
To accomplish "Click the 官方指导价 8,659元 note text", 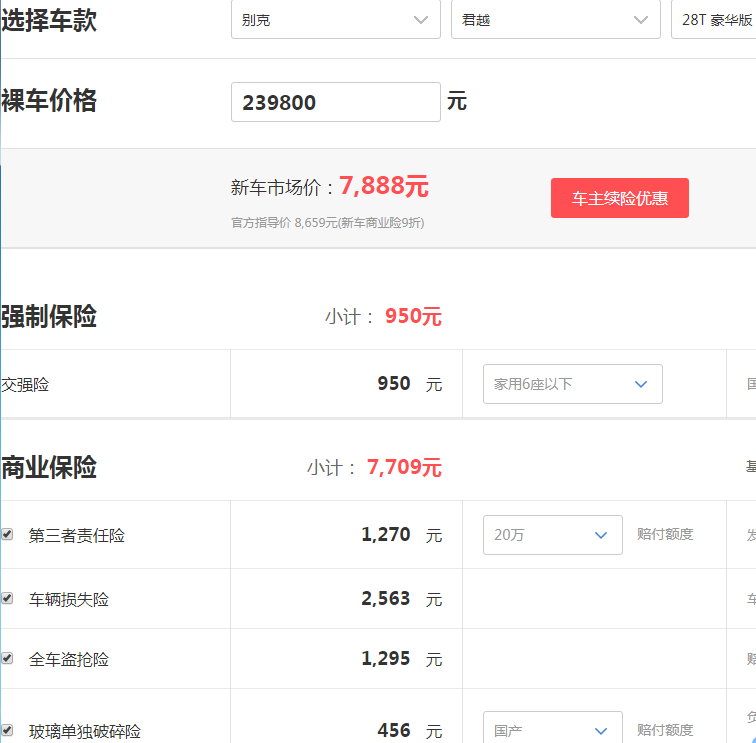I will (x=327, y=223).
